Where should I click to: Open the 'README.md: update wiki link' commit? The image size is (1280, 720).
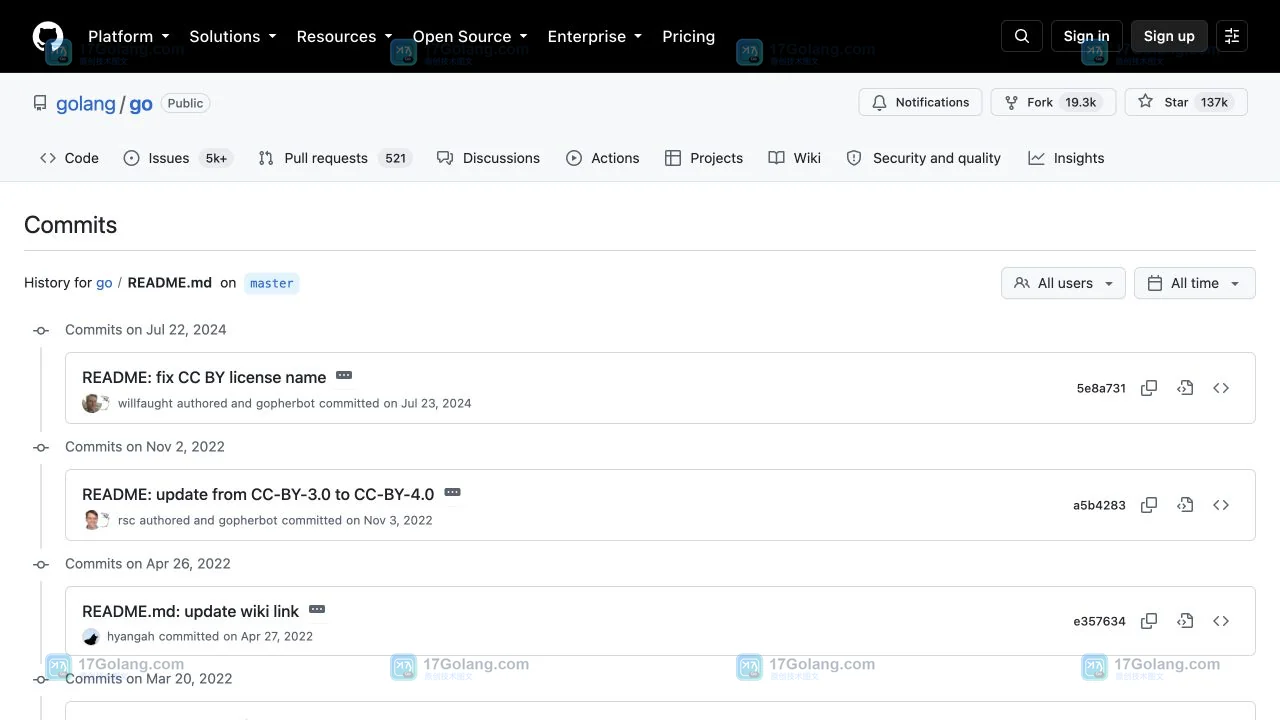[190, 611]
